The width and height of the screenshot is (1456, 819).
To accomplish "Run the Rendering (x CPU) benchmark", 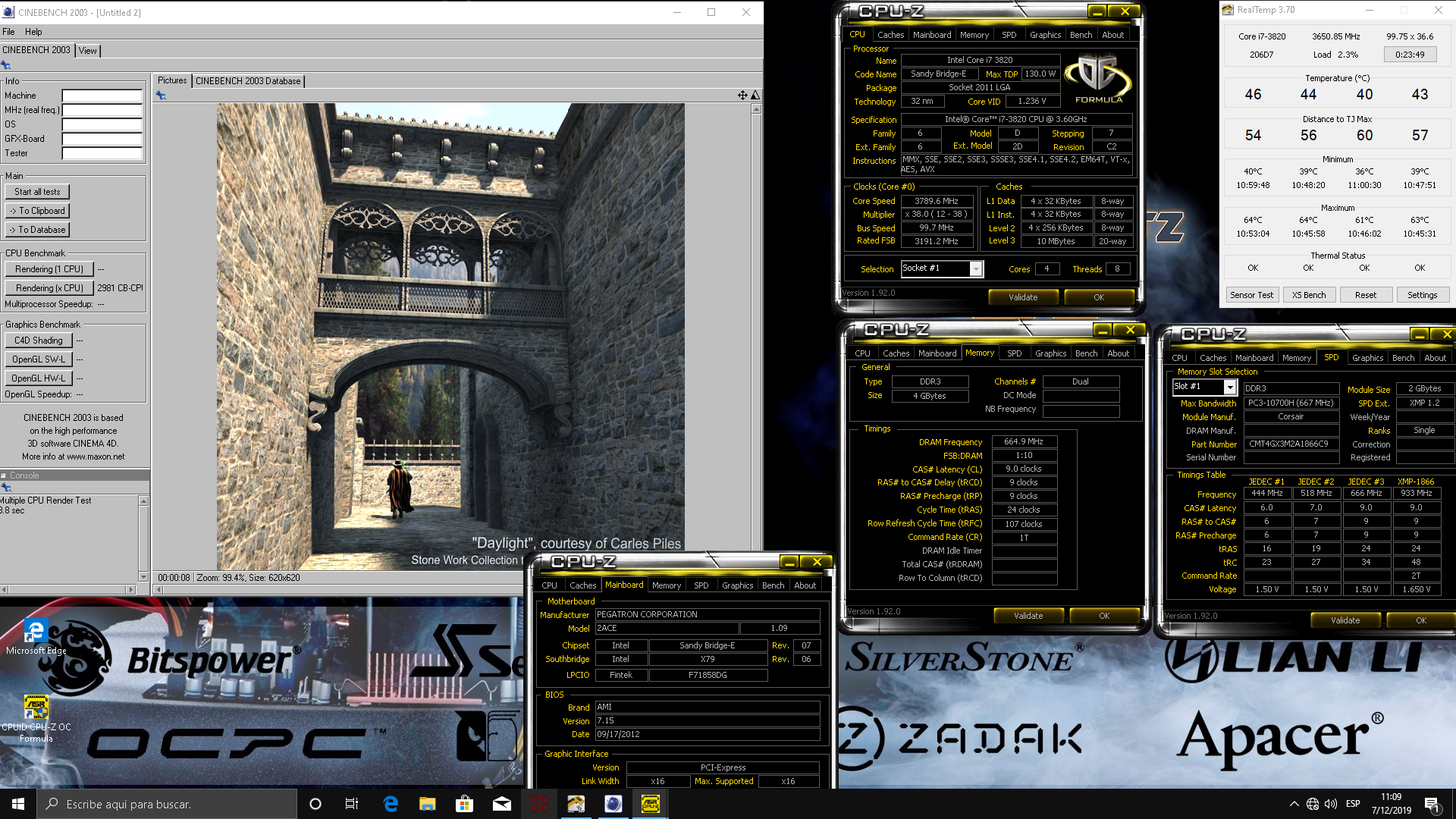I will pyautogui.click(x=49, y=288).
